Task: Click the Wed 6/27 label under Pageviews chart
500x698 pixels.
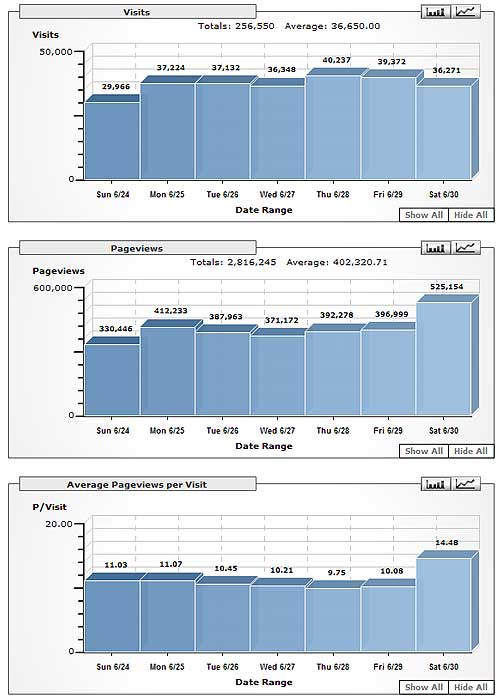Action: point(277,430)
